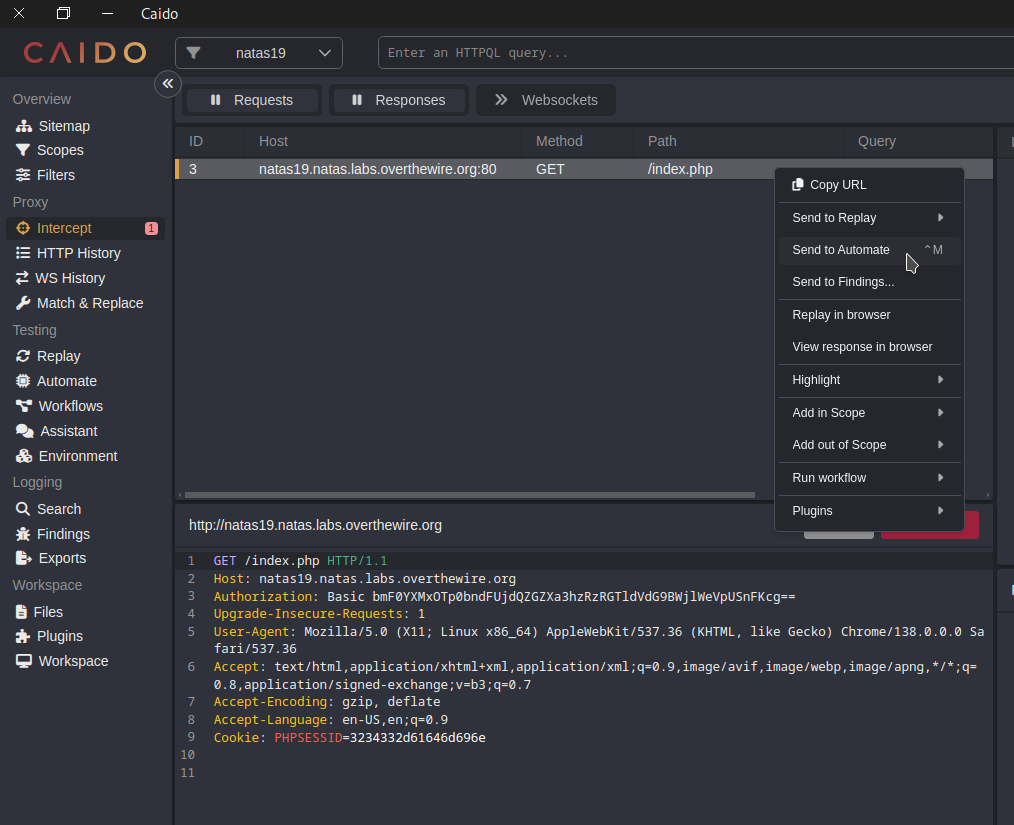Click the Sitemap icon in sidebar

[x=24, y=126]
